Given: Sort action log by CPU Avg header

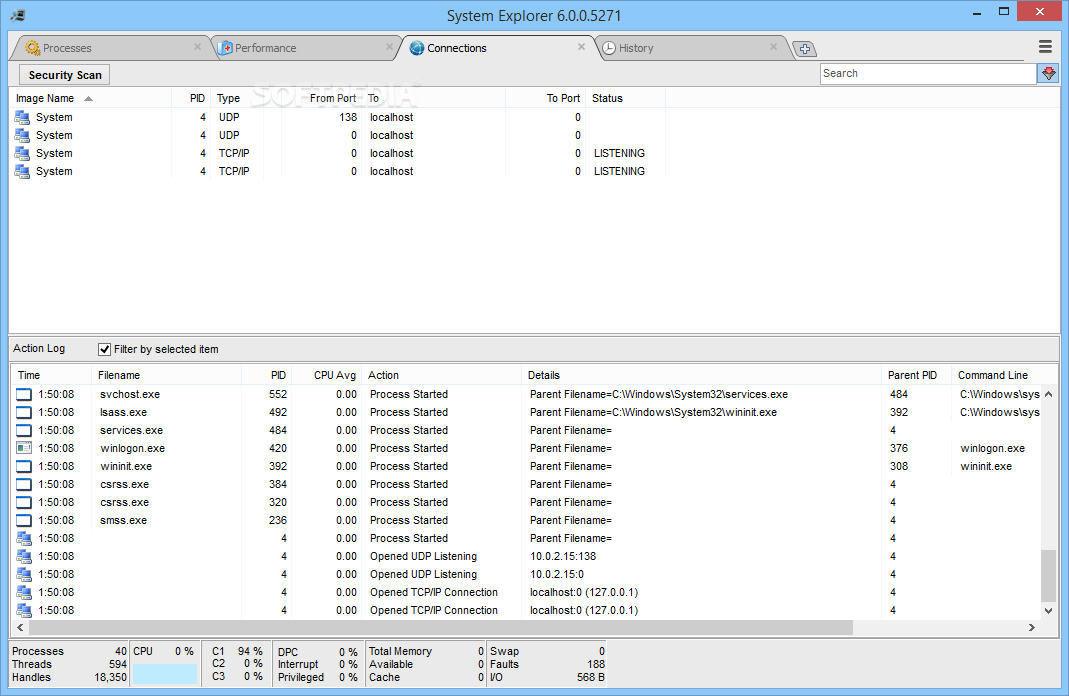Looking at the screenshot, I should point(327,375).
